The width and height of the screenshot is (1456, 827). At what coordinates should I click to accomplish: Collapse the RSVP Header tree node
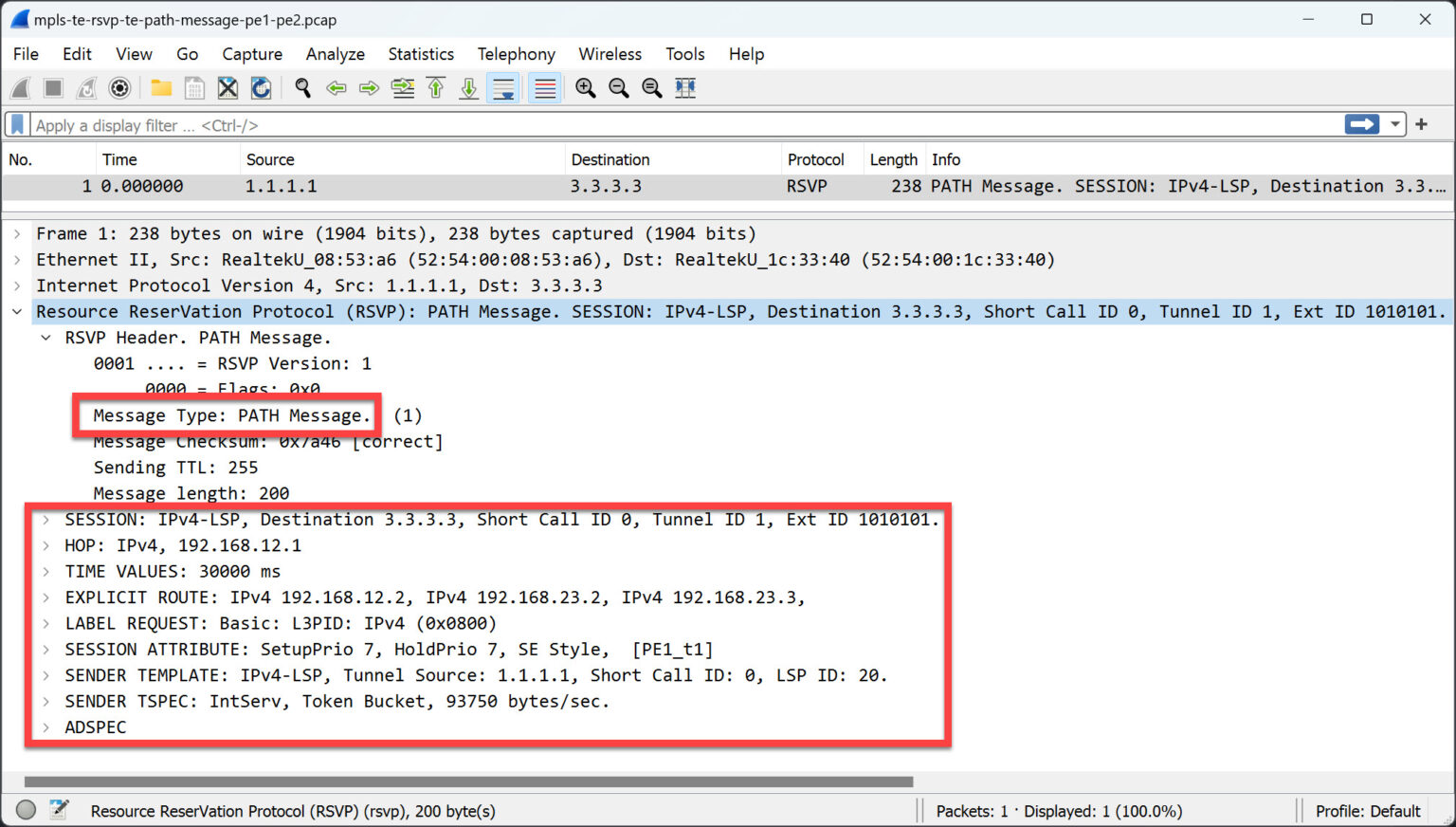45,338
